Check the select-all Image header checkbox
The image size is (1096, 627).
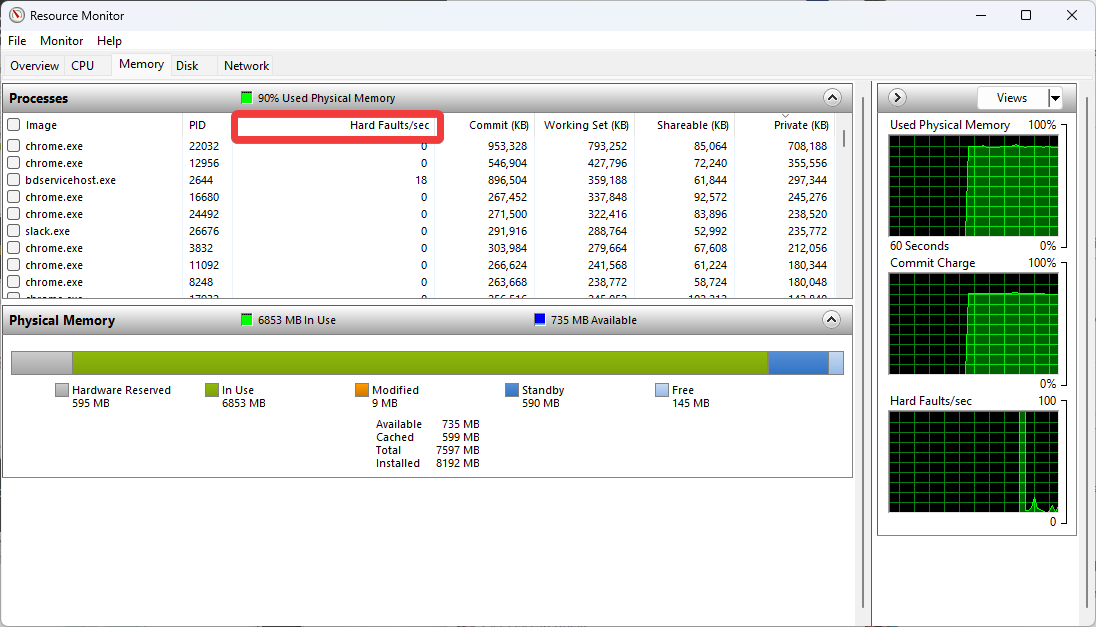pos(14,125)
